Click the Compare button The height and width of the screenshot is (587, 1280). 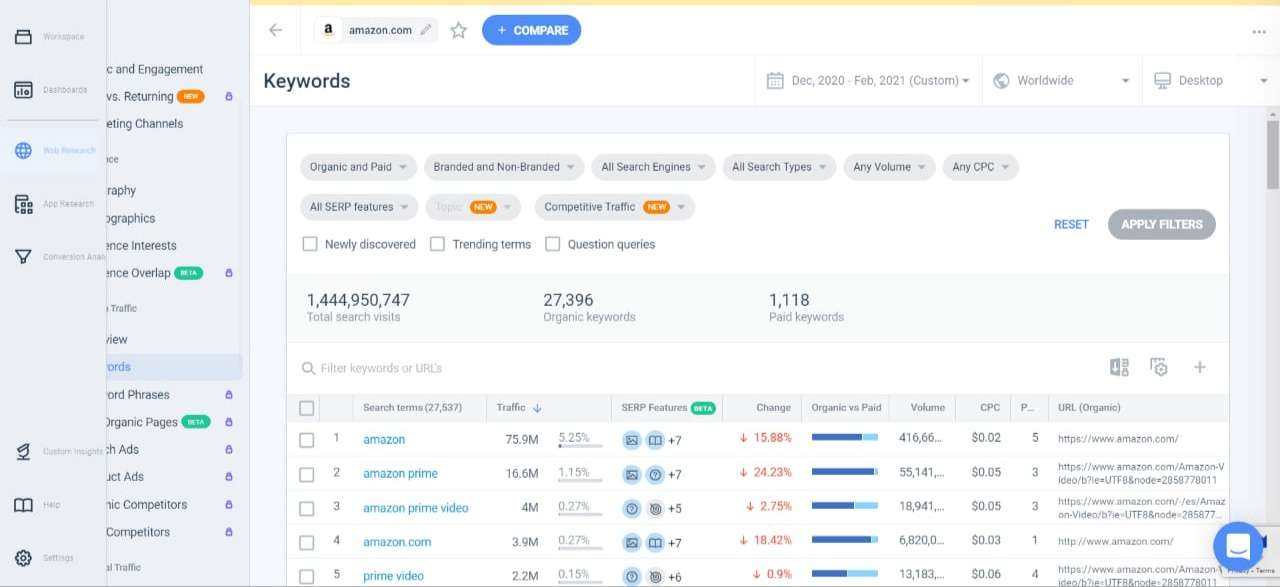(531, 30)
